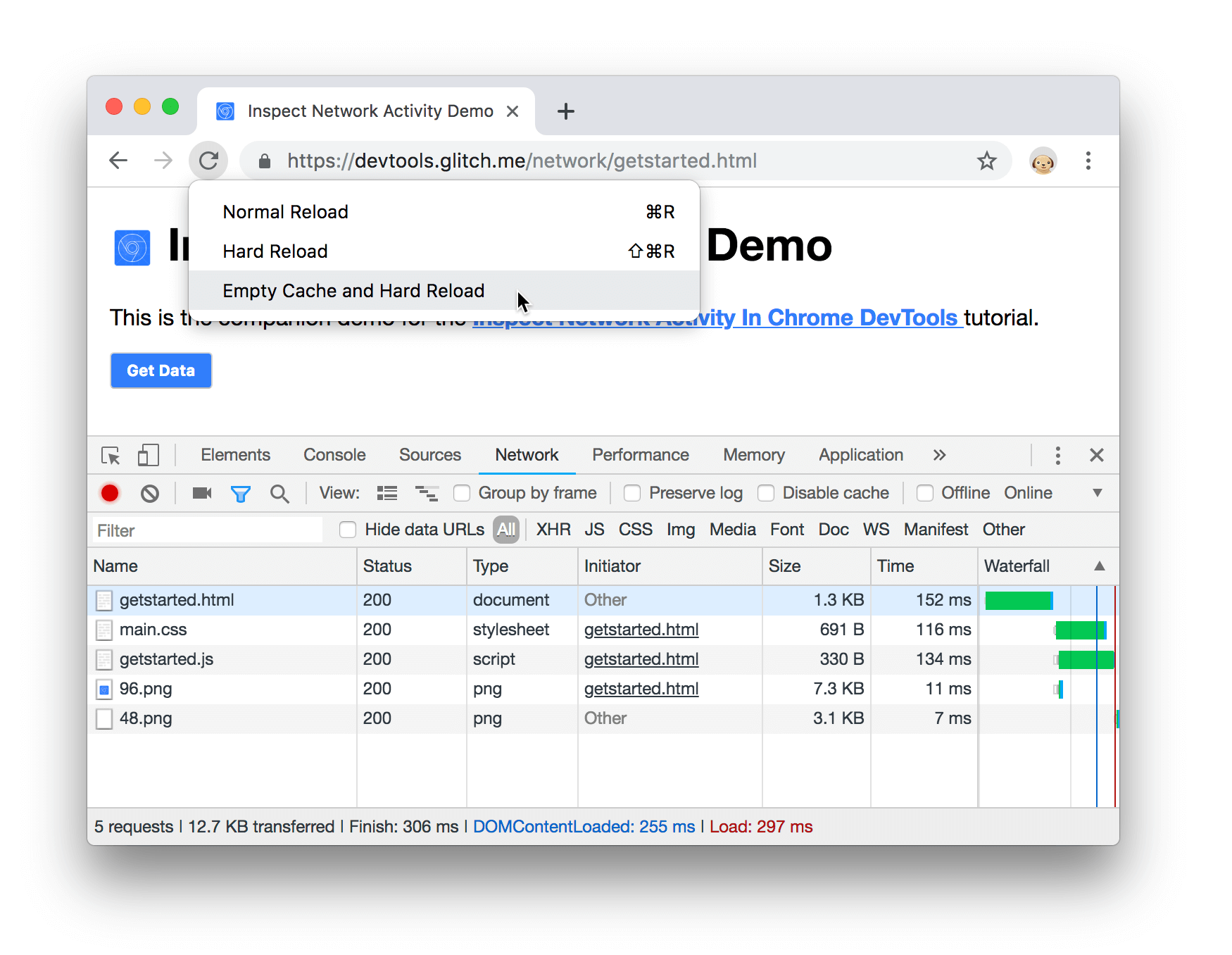Screen dimensions: 1232x955
Task: Click the Chrome logo beside page heading
Action: click(x=132, y=248)
